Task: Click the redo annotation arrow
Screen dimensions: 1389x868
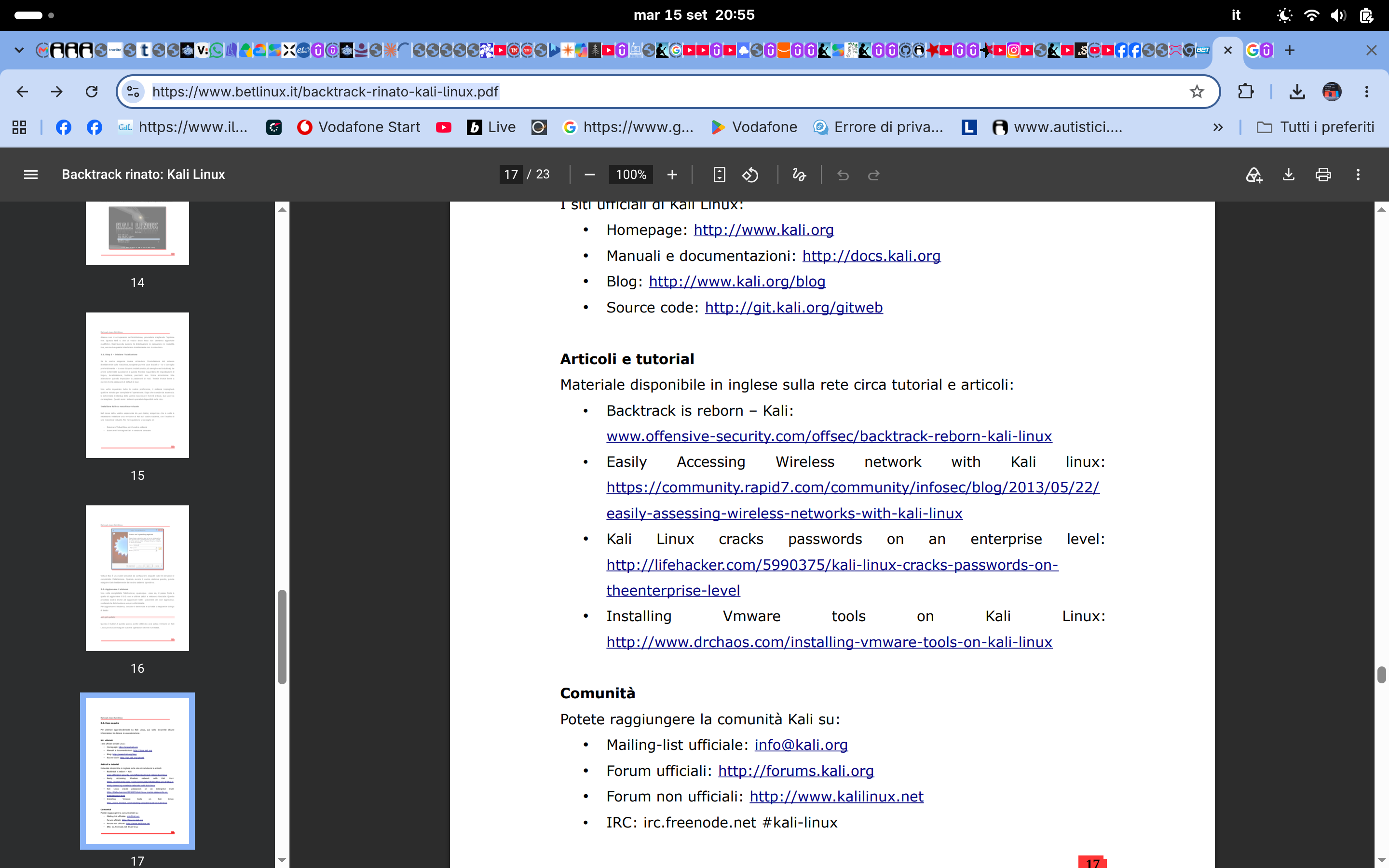Action: [873, 175]
